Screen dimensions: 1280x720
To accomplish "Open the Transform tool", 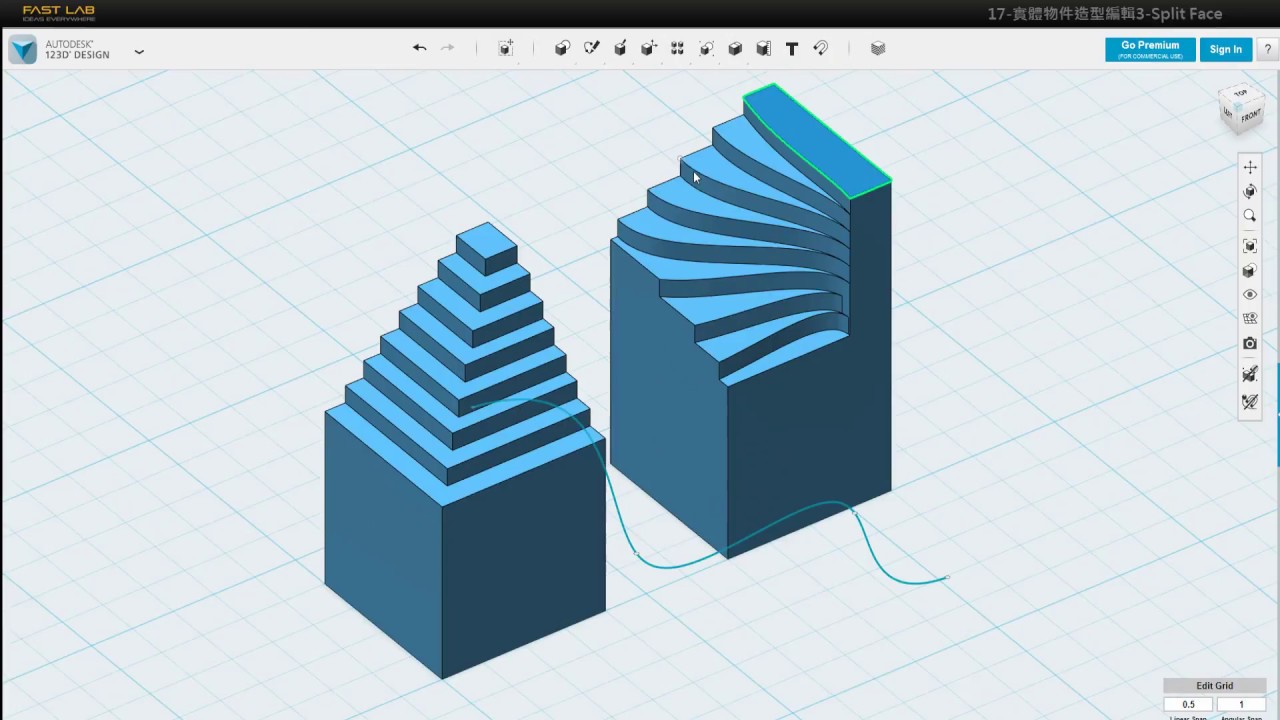I will point(506,48).
